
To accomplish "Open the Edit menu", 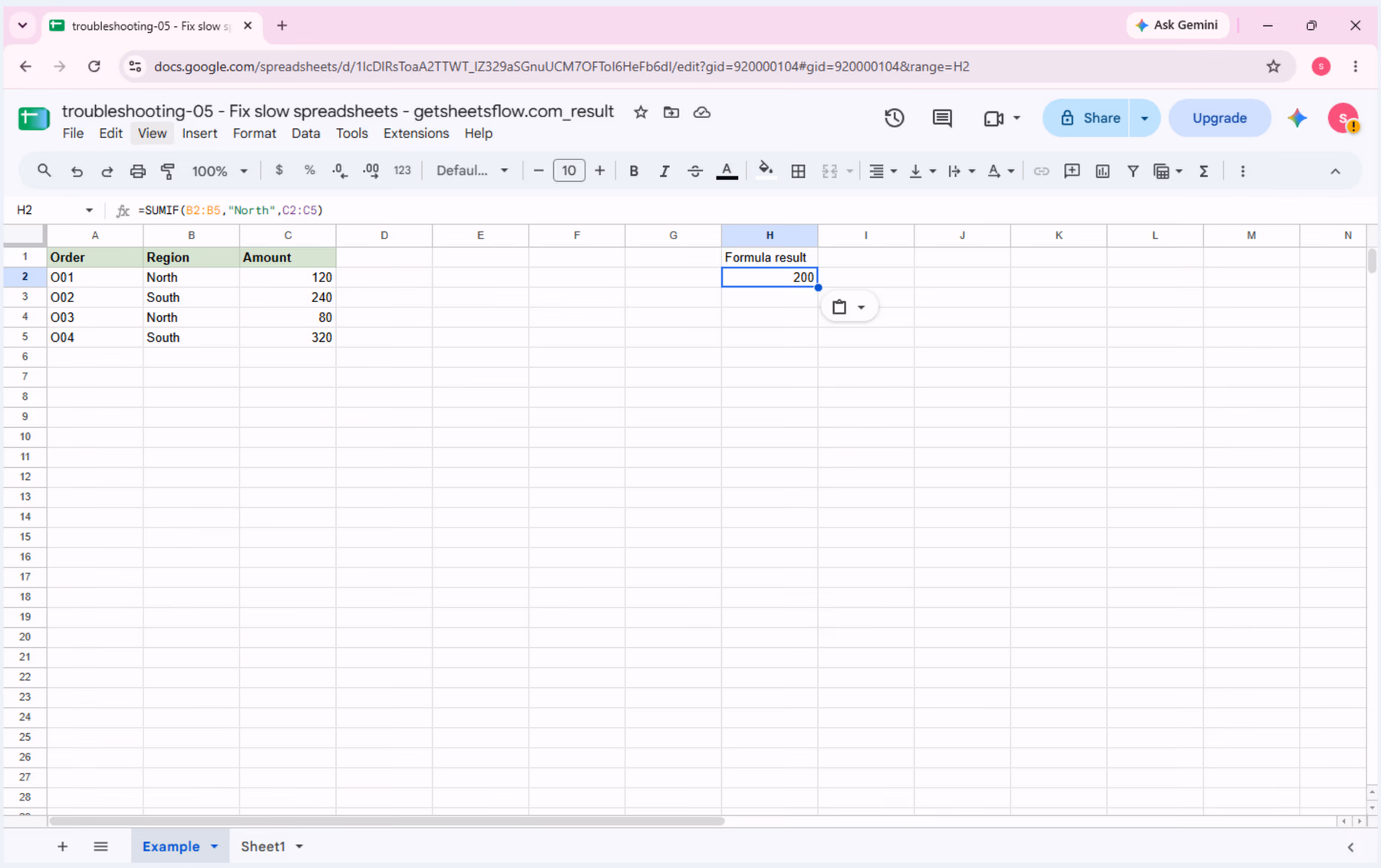I will [110, 133].
